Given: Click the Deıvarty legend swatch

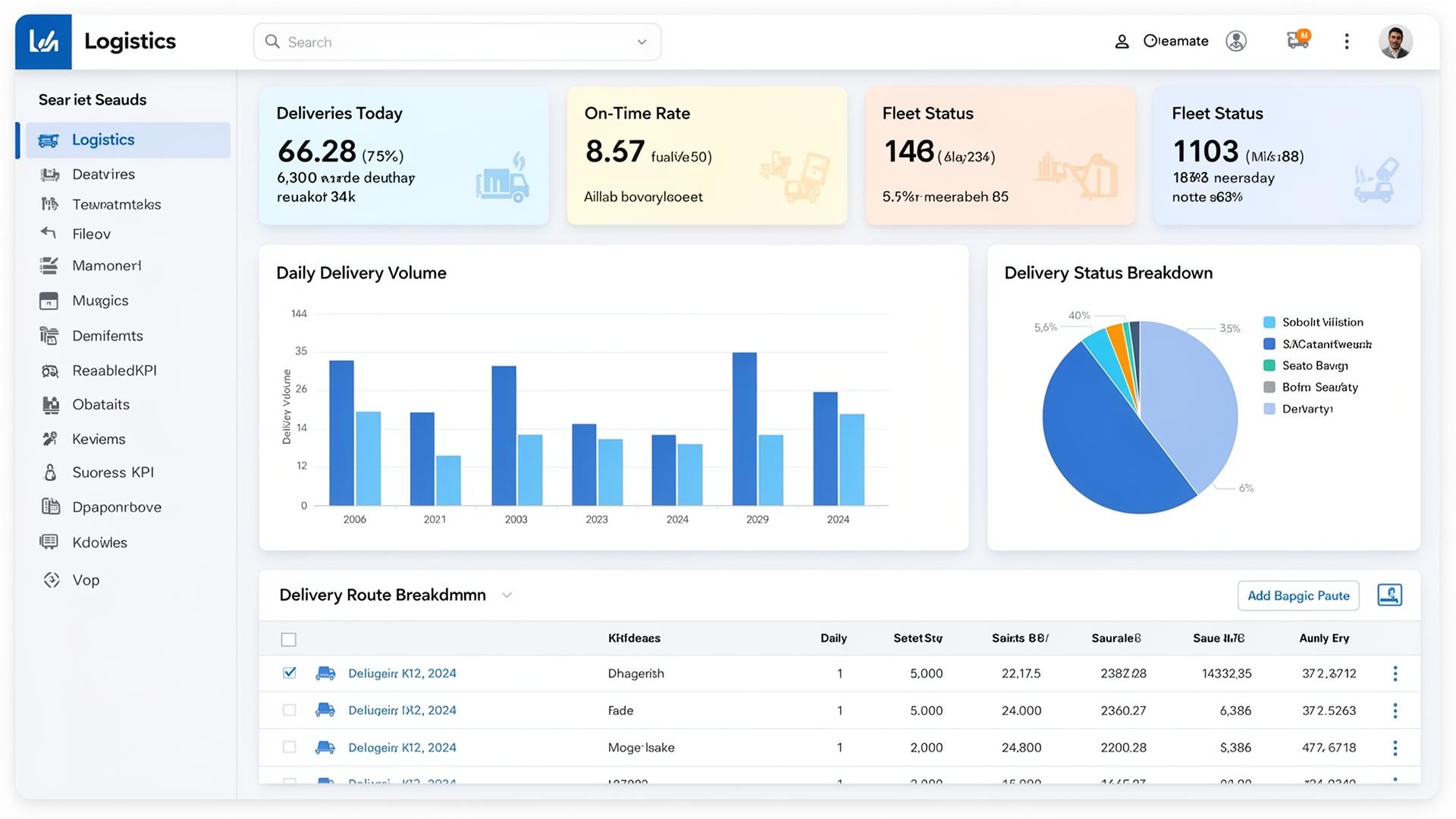Looking at the screenshot, I should point(1269,409).
